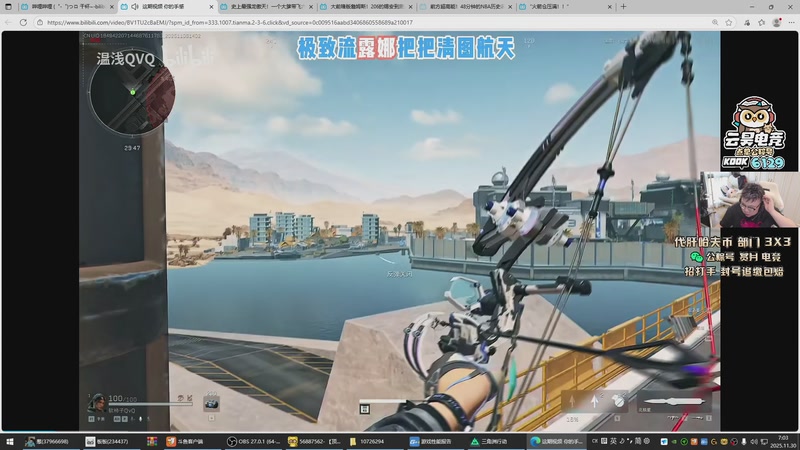Click the video progress bar at player bottom
800x450 pixels.
coord(399,430)
